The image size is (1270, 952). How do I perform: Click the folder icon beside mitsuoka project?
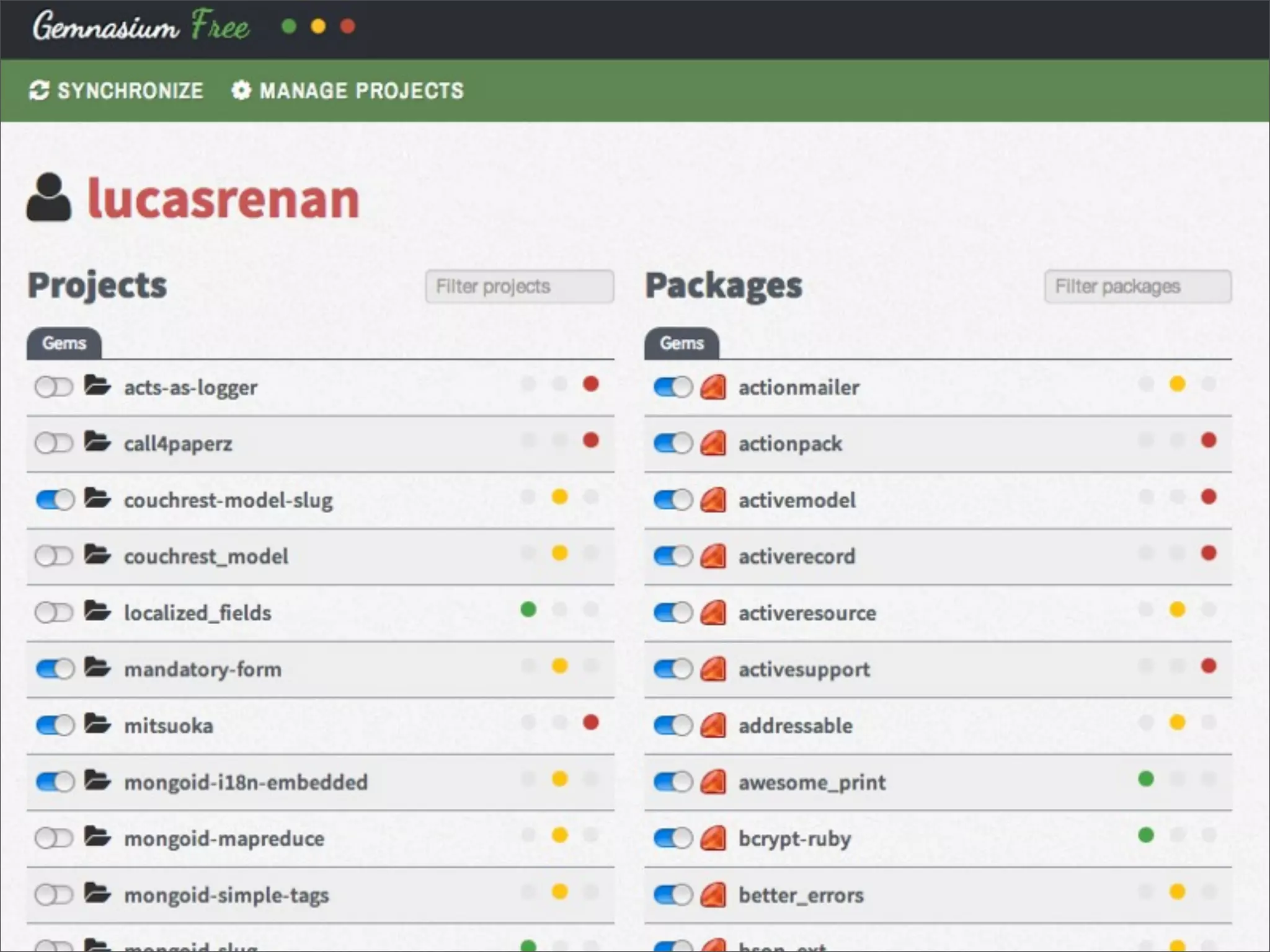pos(97,724)
